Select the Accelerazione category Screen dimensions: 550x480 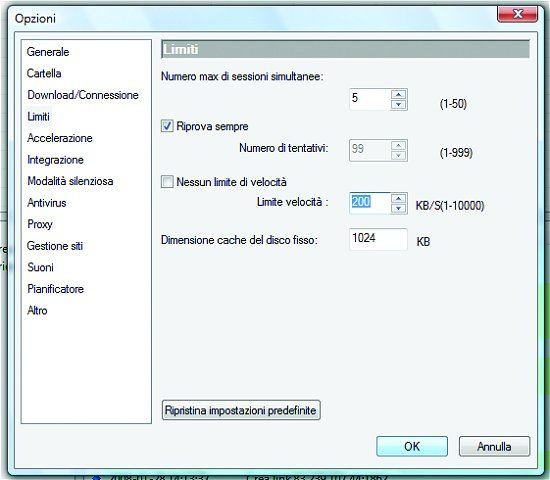(60, 138)
